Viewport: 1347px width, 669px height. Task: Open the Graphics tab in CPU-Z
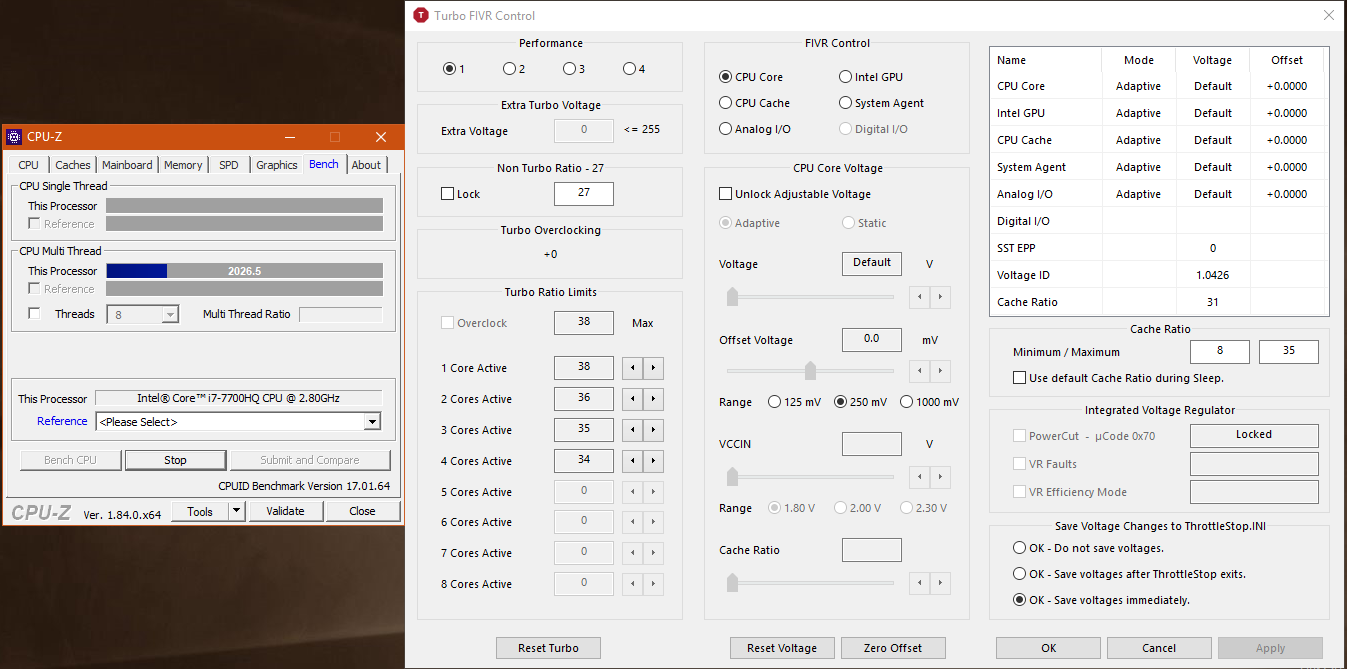tap(276, 165)
